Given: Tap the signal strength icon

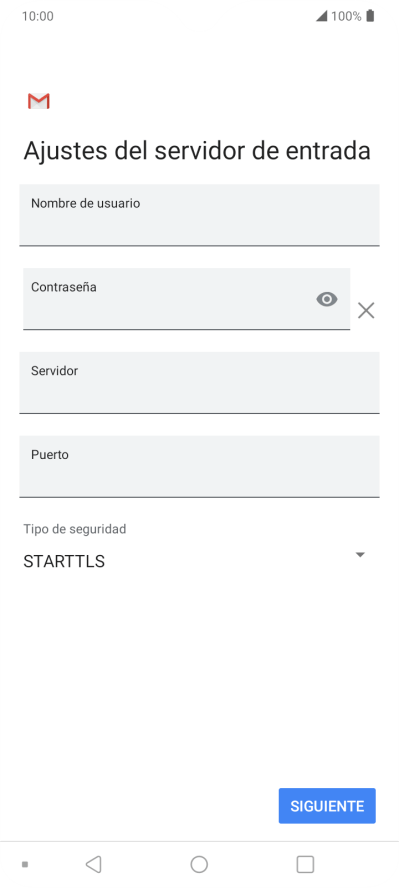Looking at the screenshot, I should [x=321, y=16].
